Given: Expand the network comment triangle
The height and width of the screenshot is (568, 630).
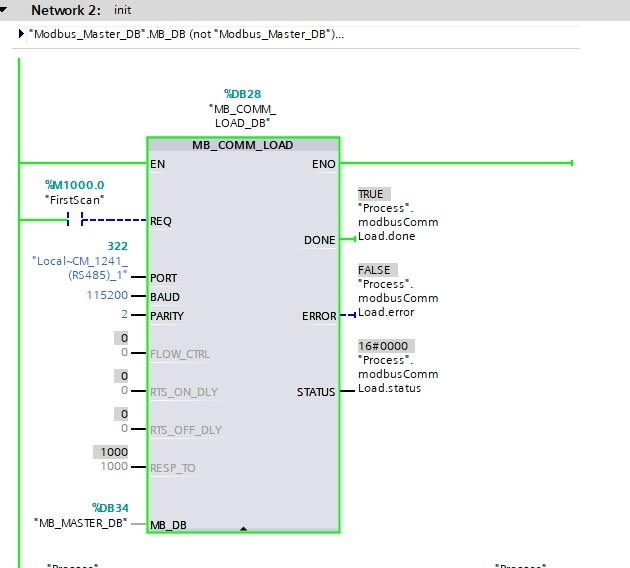Looking at the screenshot, I should tap(21, 34).
